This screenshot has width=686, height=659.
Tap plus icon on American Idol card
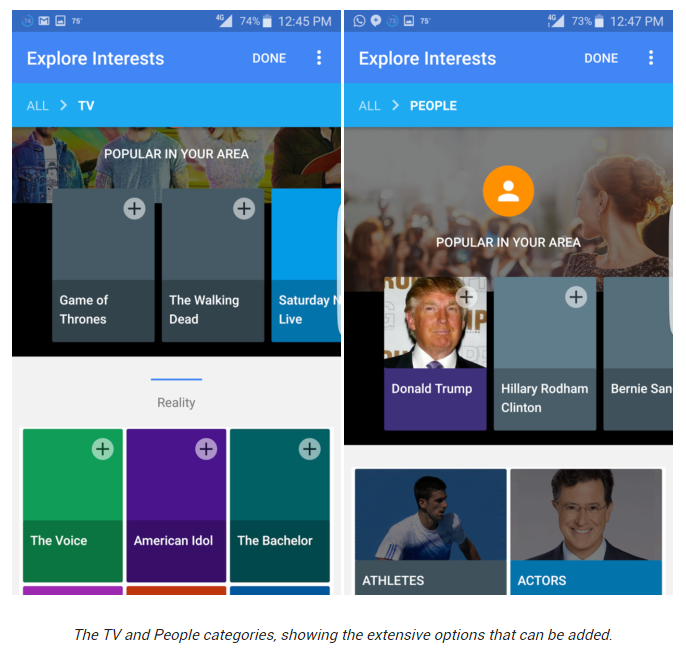[206, 449]
